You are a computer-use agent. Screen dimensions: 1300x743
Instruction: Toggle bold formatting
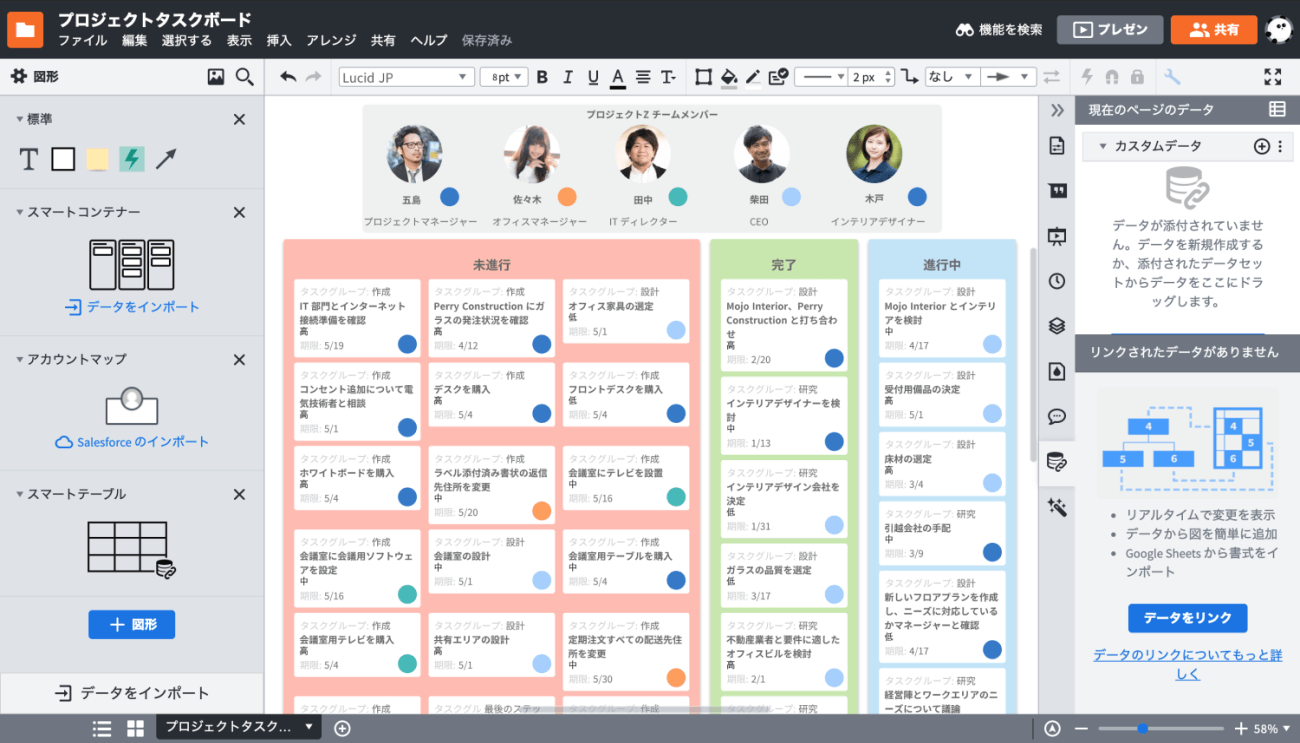[542, 77]
